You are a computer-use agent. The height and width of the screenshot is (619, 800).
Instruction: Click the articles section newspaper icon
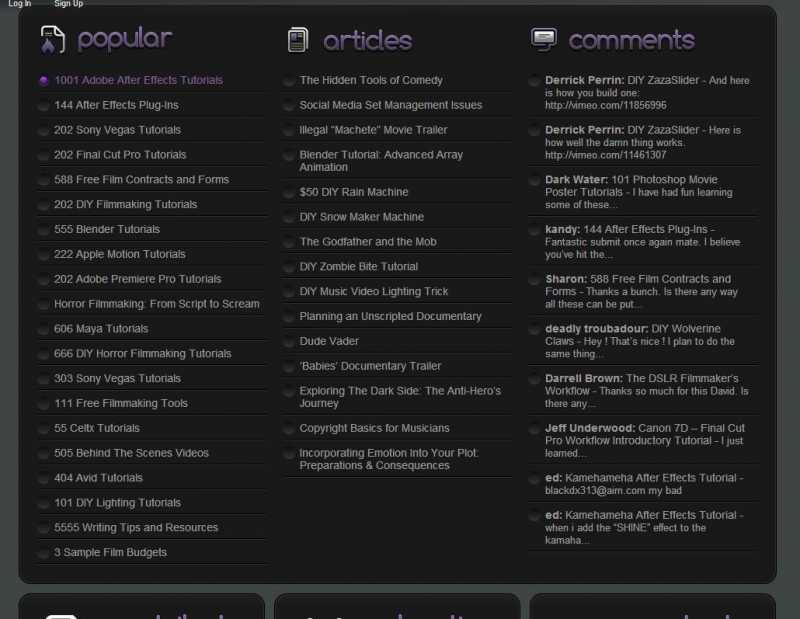(298, 40)
